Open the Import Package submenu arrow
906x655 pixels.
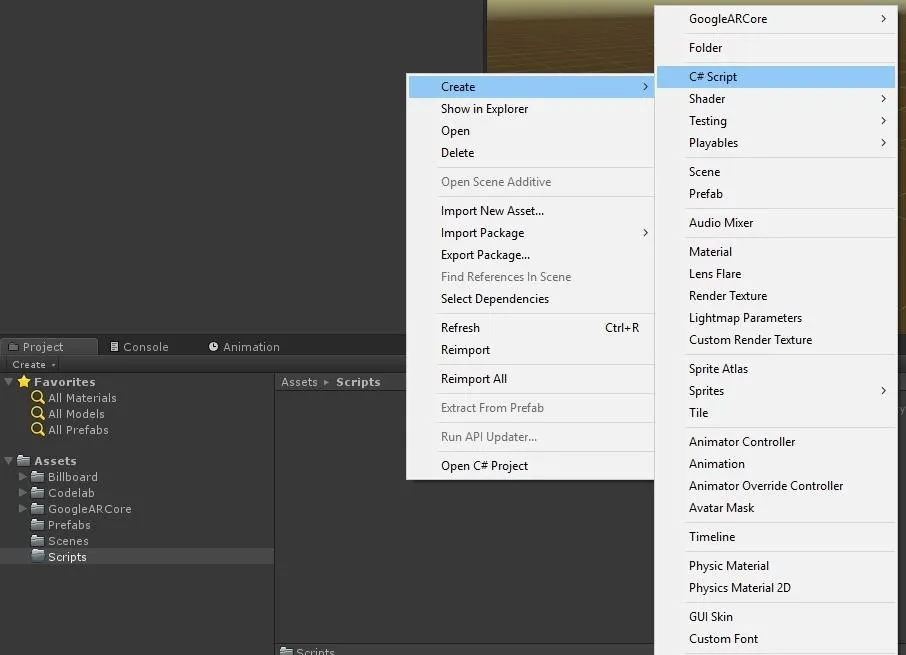[645, 233]
